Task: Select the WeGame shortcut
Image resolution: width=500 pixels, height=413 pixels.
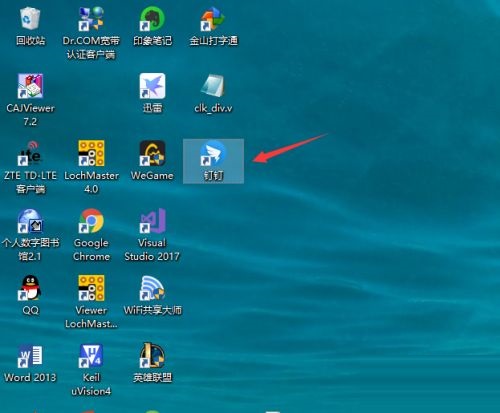Action: [152, 153]
